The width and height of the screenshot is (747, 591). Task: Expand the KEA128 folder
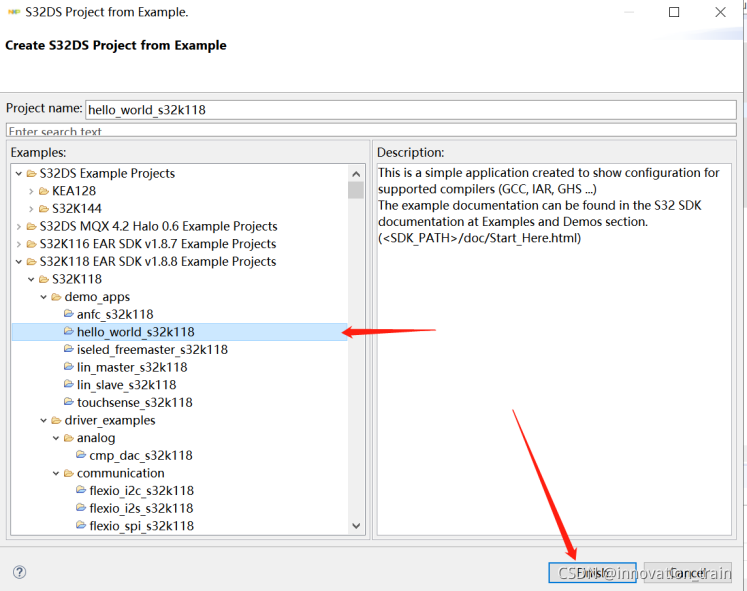tap(31, 191)
